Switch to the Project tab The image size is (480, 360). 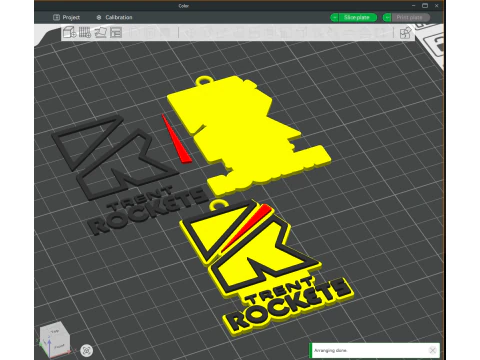click(66, 17)
